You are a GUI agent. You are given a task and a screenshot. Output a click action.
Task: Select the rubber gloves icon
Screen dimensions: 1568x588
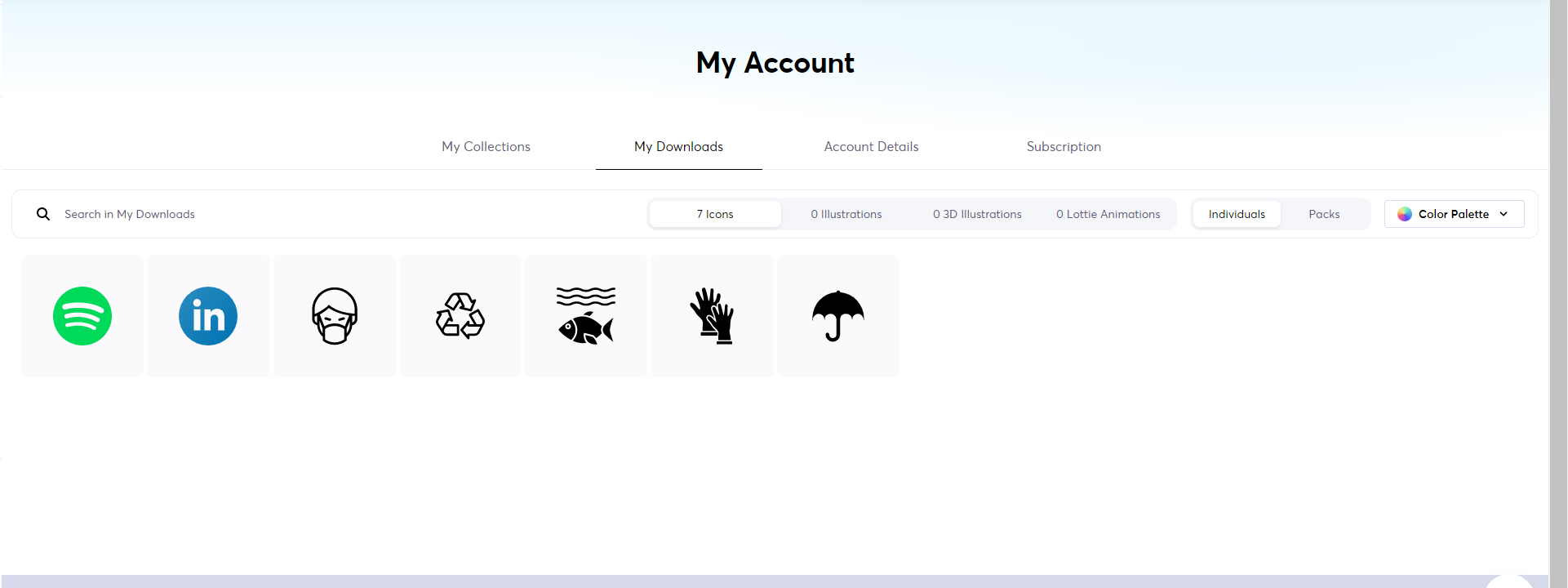pyautogui.click(x=713, y=316)
